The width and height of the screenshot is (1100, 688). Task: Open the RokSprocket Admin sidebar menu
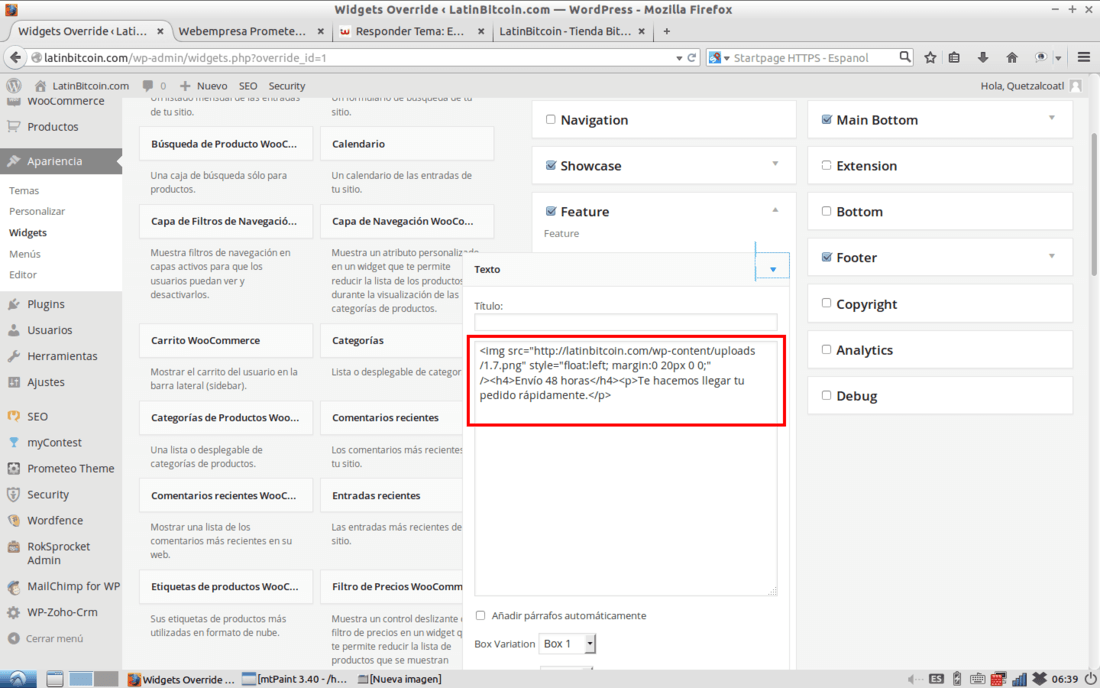tap(61, 553)
